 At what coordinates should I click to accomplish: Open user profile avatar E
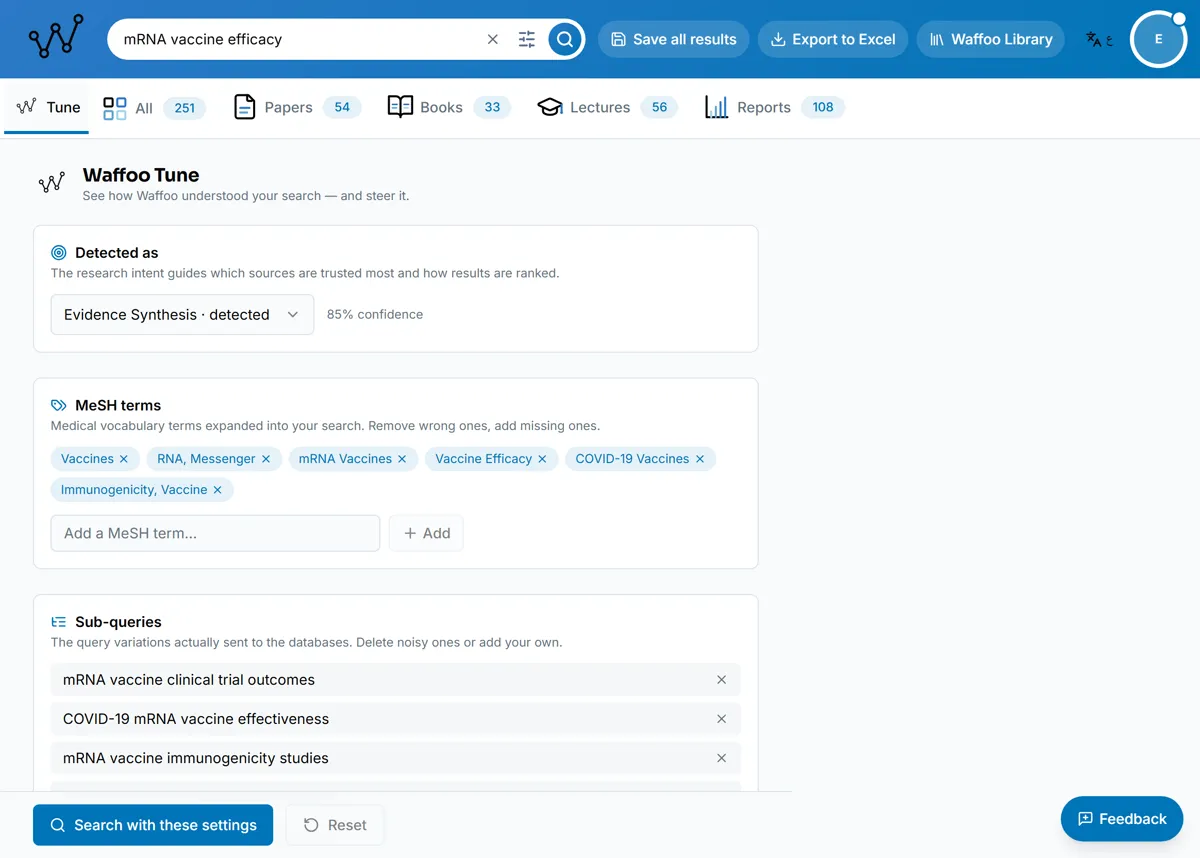point(1158,39)
